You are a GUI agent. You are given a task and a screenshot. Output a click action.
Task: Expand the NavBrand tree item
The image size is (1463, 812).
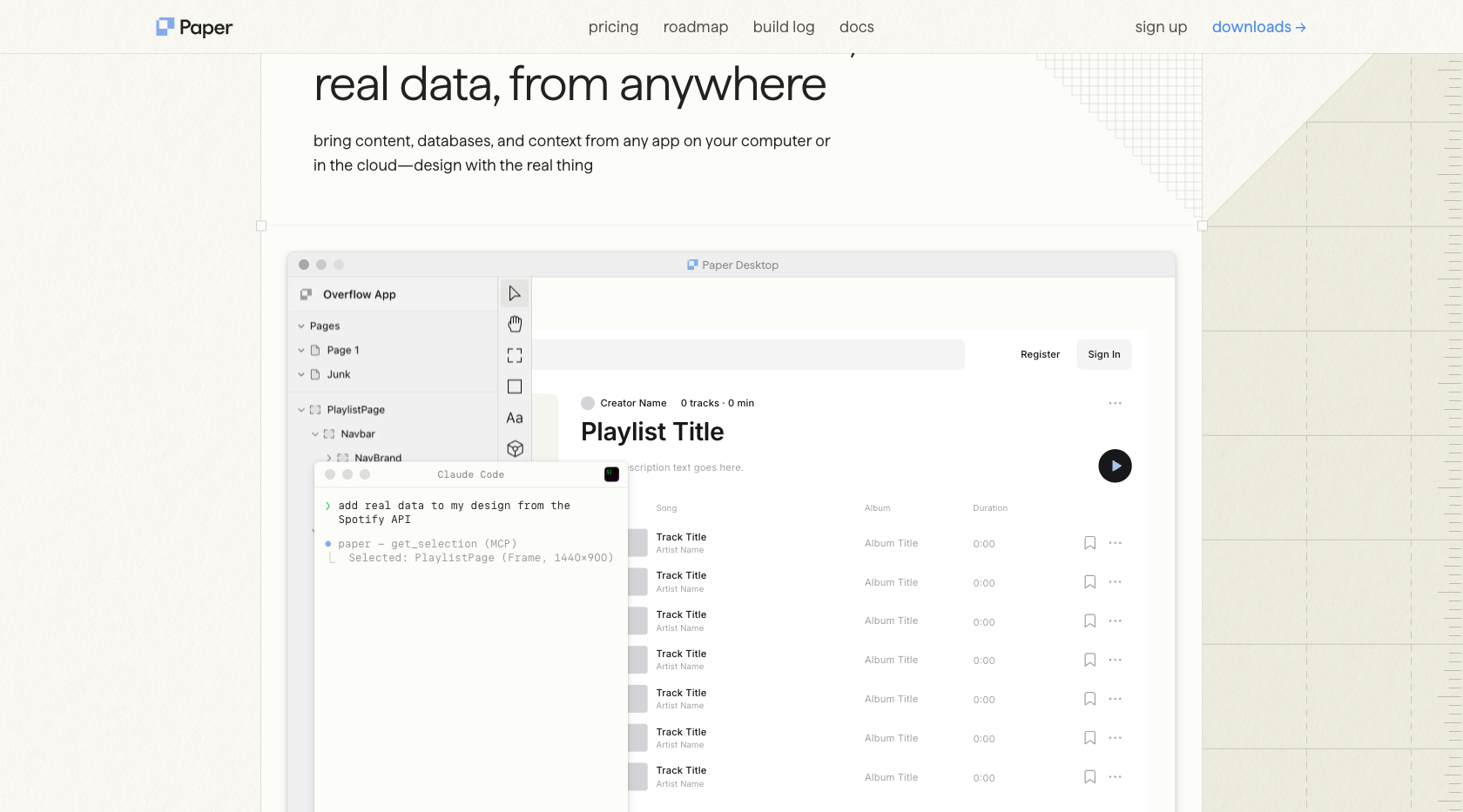click(x=328, y=457)
